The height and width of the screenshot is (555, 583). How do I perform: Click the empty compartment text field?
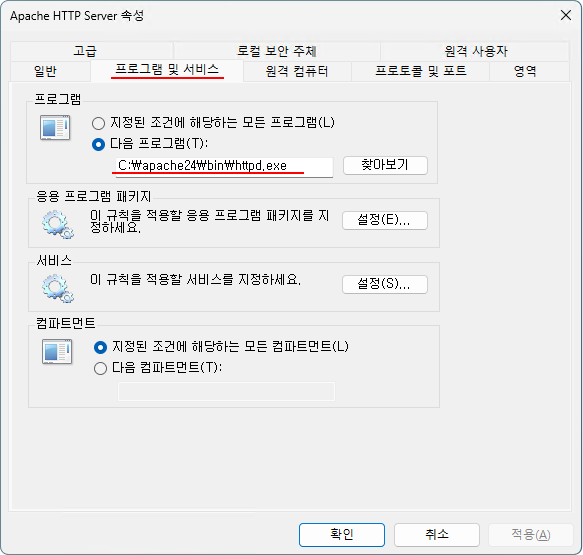pos(226,391)
